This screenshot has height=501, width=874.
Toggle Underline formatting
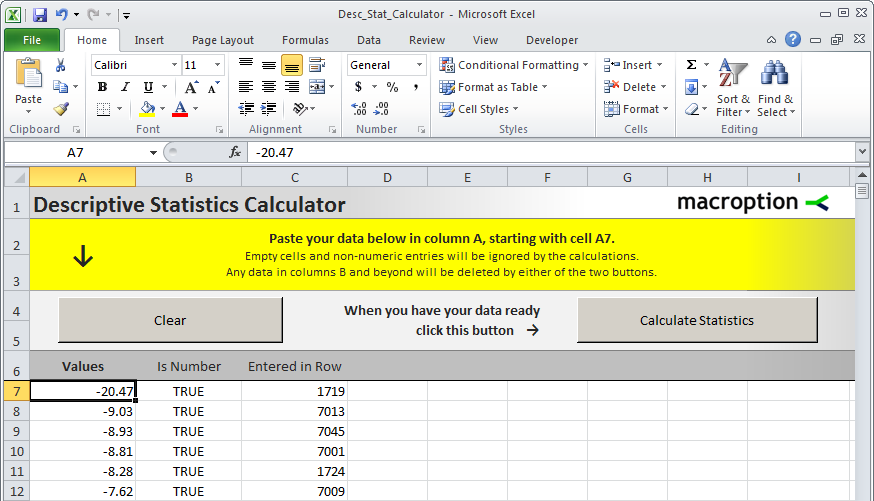click(148, 87)
